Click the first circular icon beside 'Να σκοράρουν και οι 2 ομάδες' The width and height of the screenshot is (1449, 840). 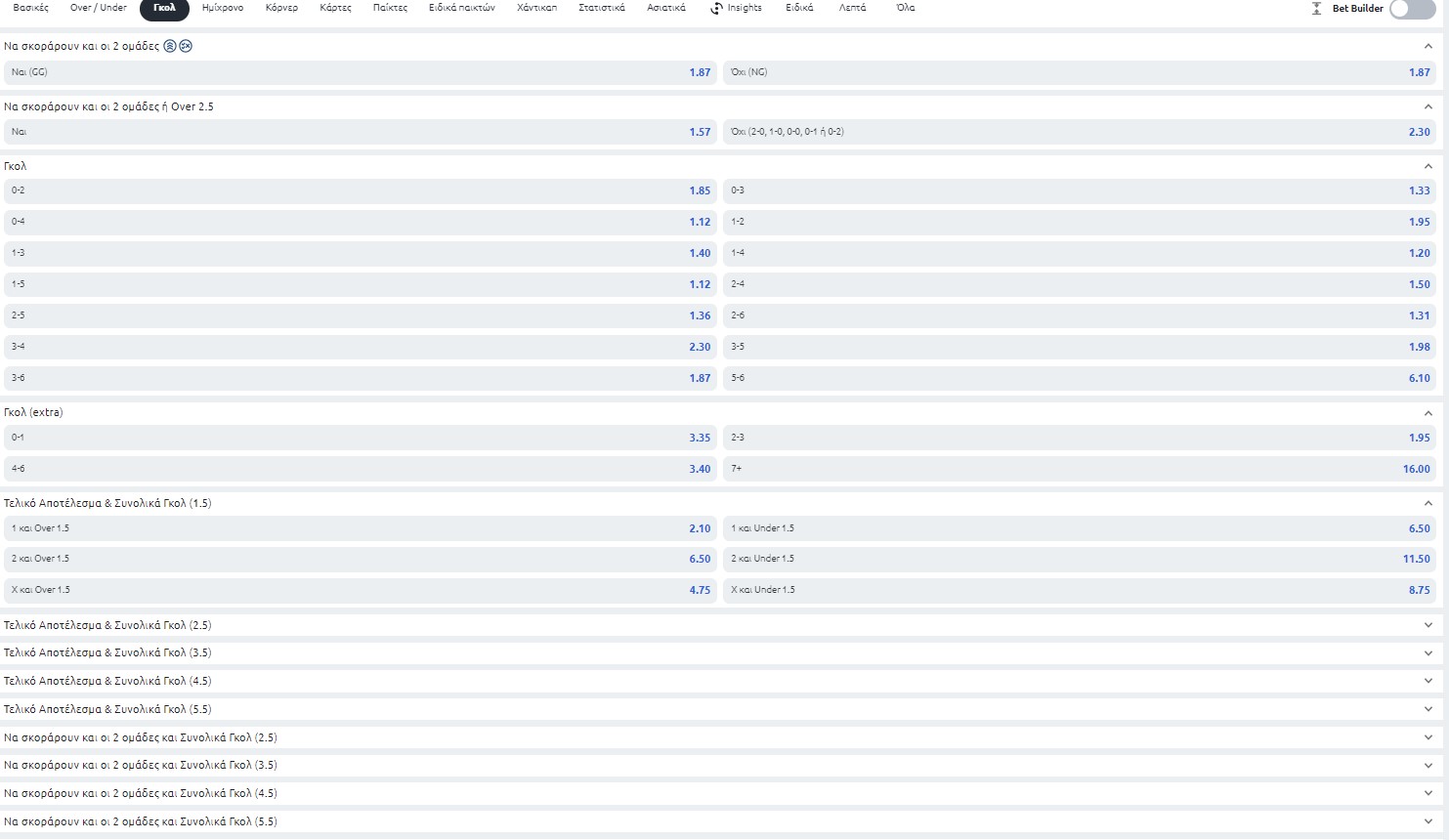click(x=170, y=46)
